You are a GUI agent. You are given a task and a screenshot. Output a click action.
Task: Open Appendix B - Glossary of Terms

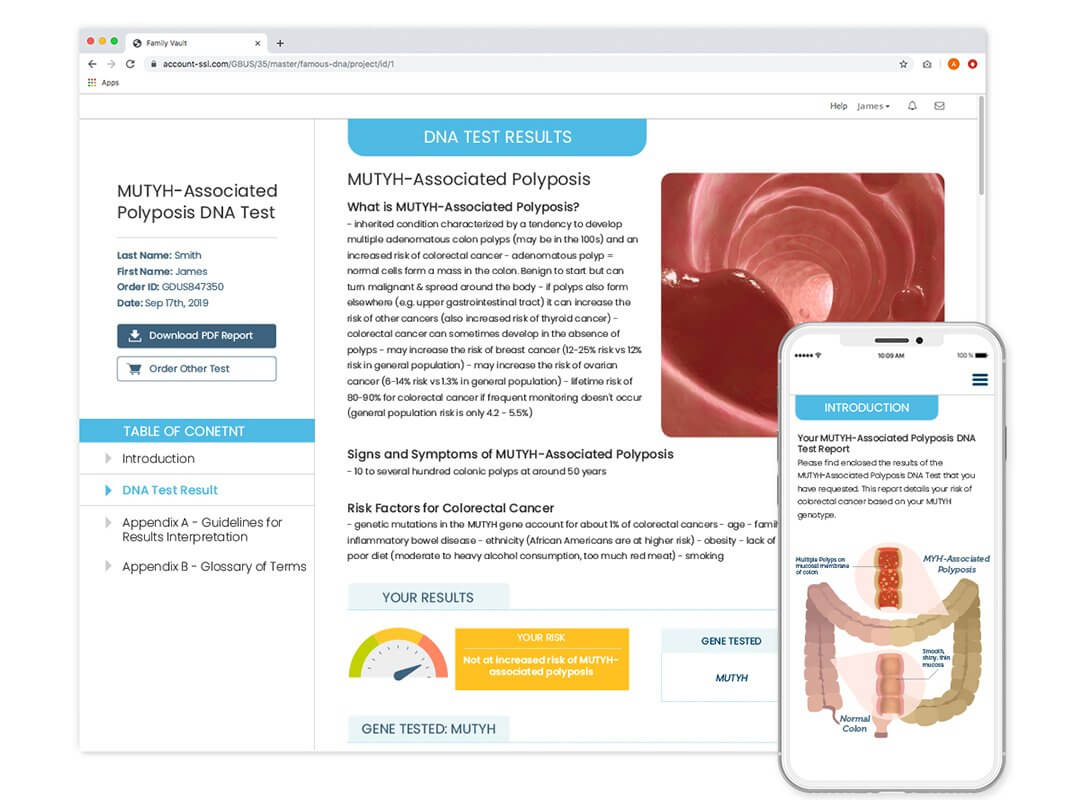coord(214,566)
